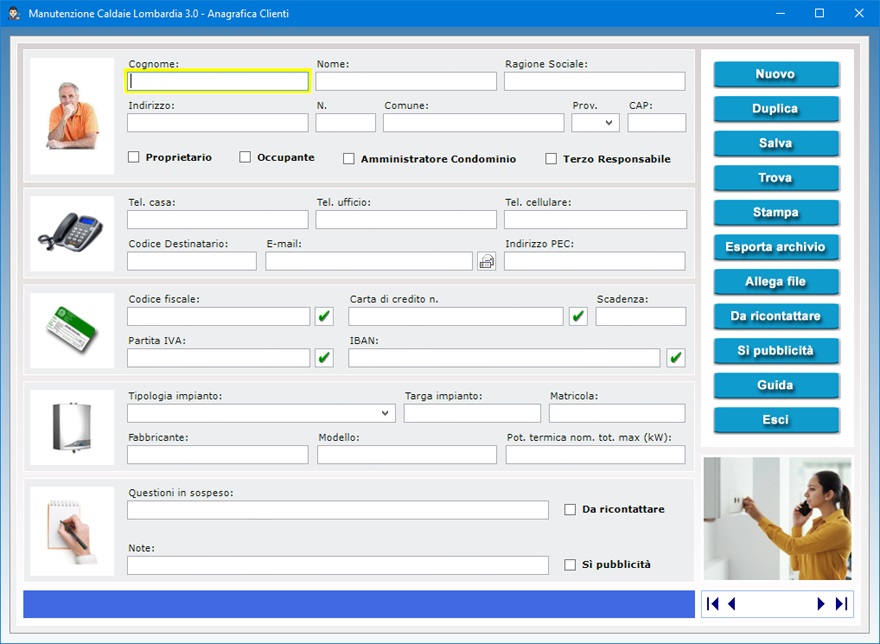This screenshot has width=880, height=644.
Task: Click the telephone picture
Action: tap(72, 233)
